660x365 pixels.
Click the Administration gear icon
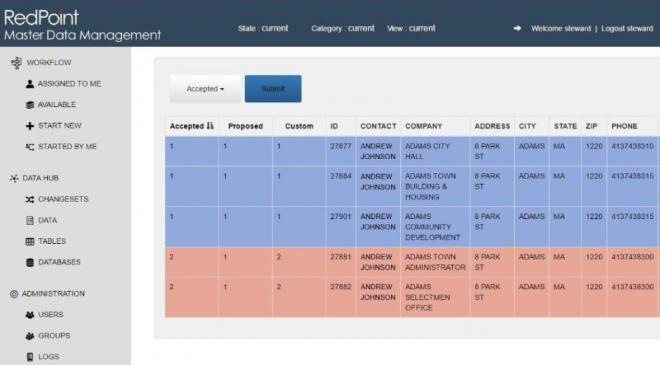coord(14,294)
